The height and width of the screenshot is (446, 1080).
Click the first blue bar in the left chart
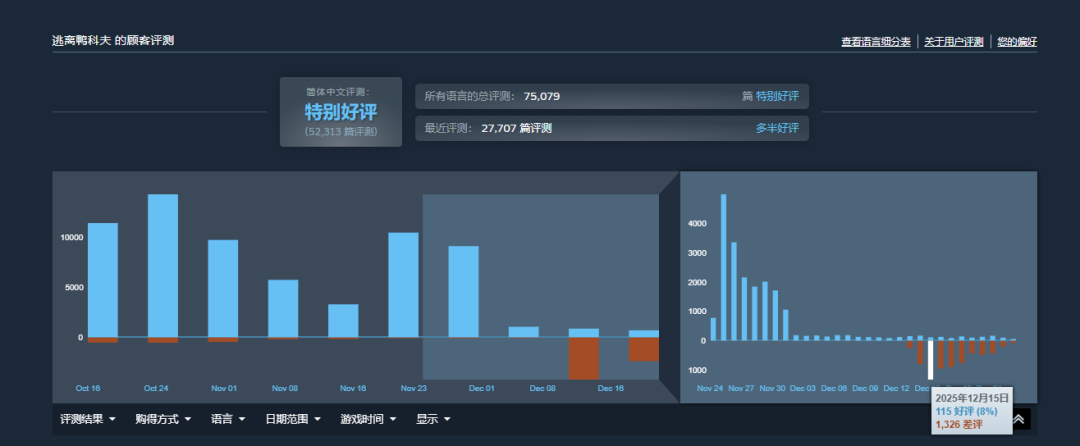103,280
